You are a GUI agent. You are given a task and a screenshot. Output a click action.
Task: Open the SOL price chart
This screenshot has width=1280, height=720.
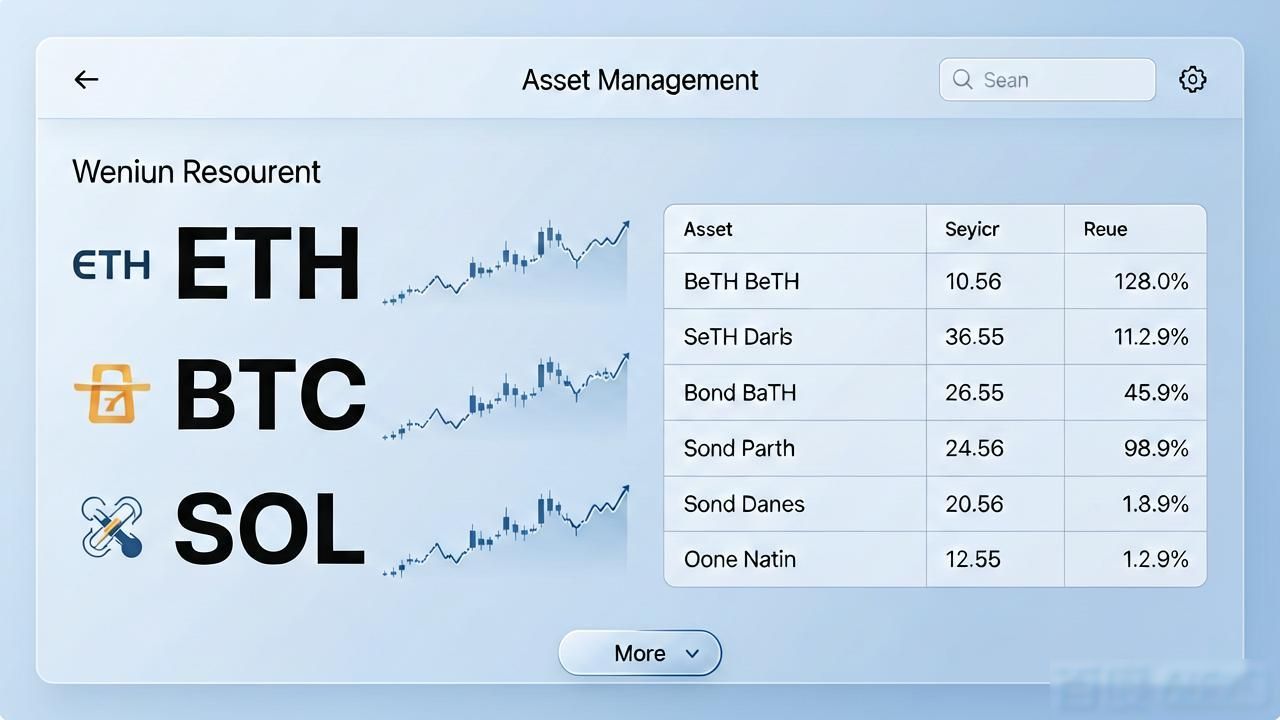coord(505,530)
